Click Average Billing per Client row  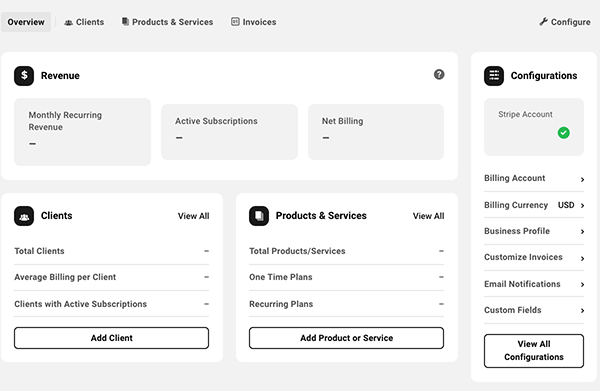tap(111, 277)
